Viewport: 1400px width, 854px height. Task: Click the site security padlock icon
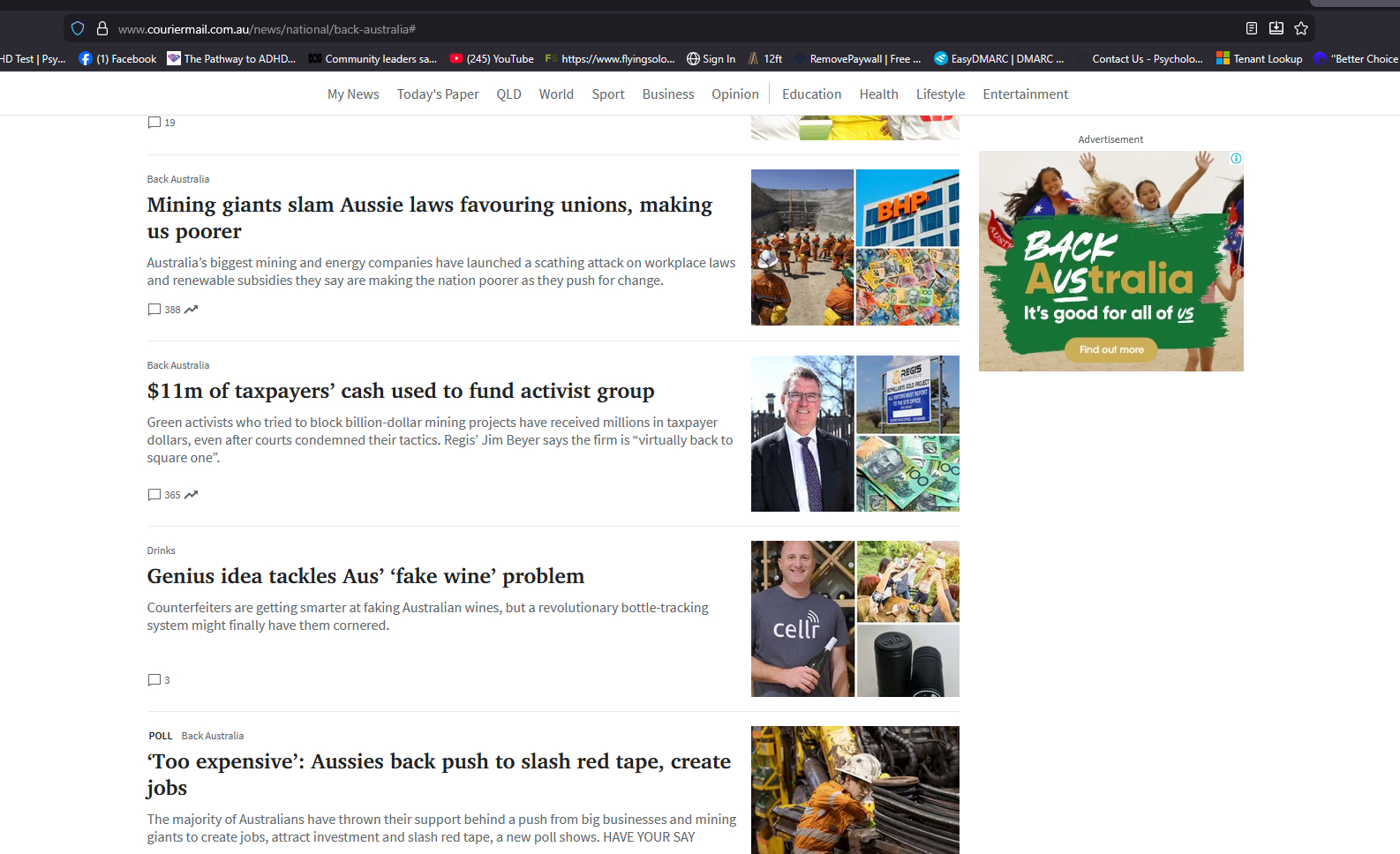pos(102,29)
